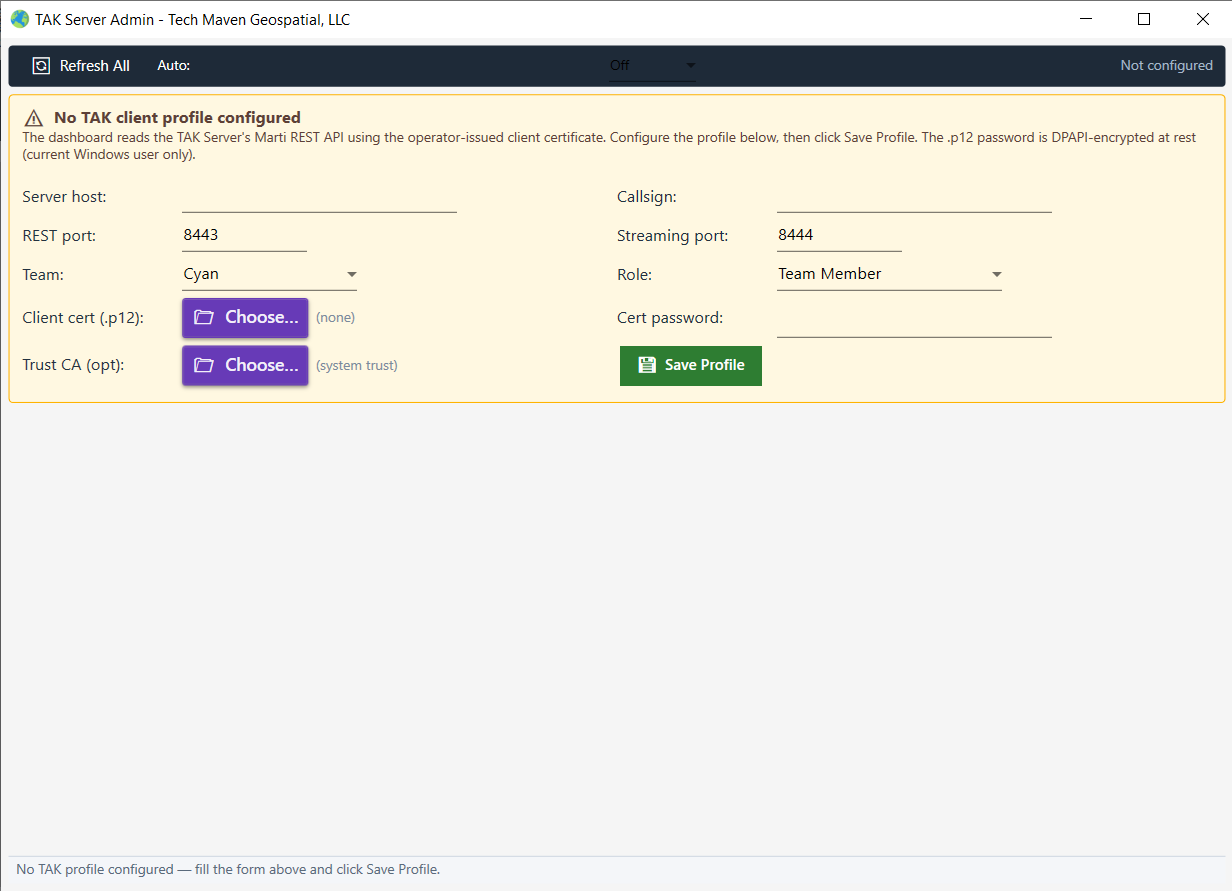1232x891 pixels.
Task: Click the Streaming port field showing 8444
Action: 839,236
